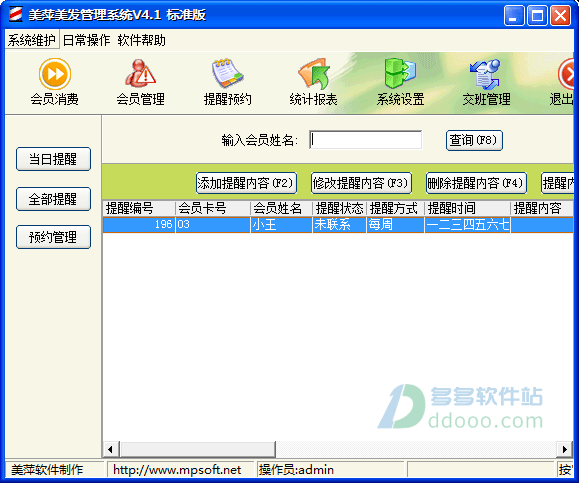Click the 查询 (F8) search button
Image resolution: width=579 pixels, height=483 pixels.
[x=474, y=140]
